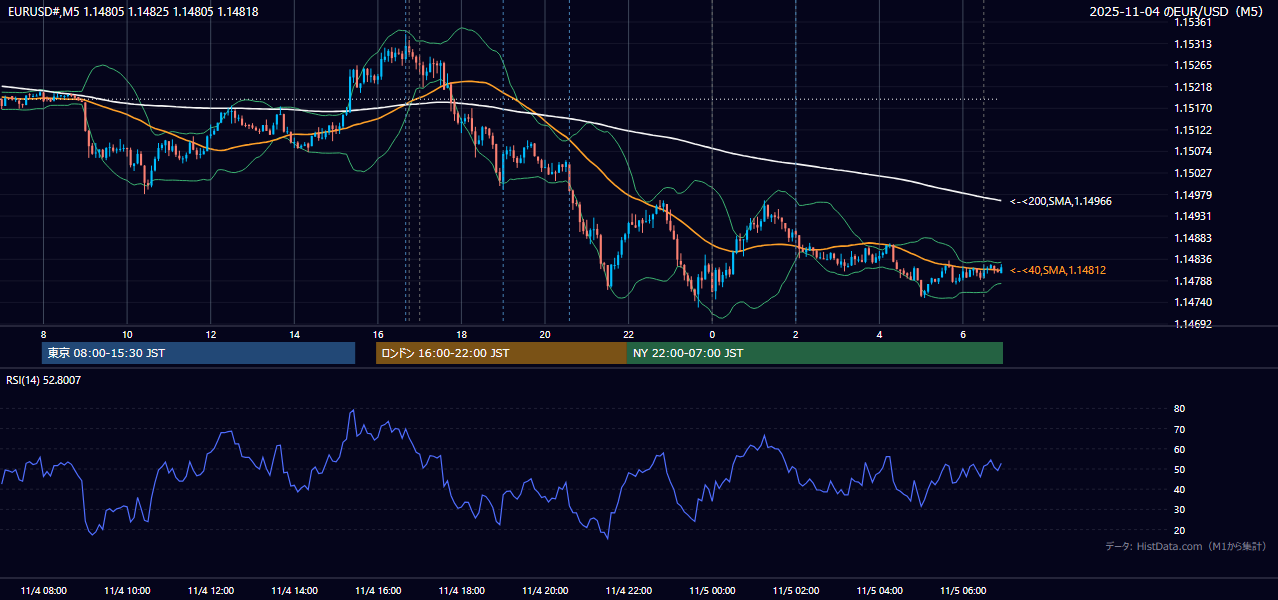Click the 11/4 16:00 date label
Screen dimensions: 1278x600
pyautogui.click(x=378, y=591)
